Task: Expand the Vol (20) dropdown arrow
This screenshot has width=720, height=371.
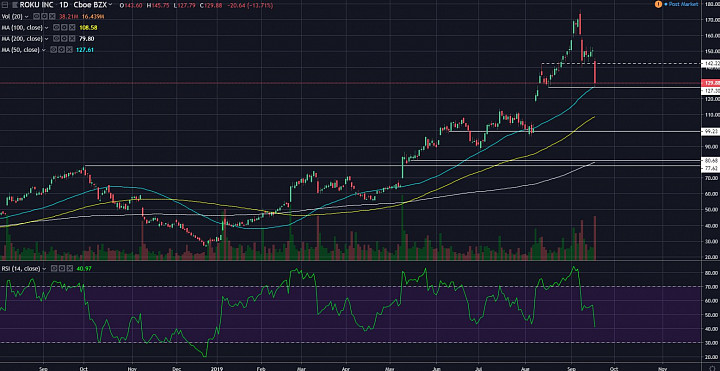Action: (x=27, y=17)
